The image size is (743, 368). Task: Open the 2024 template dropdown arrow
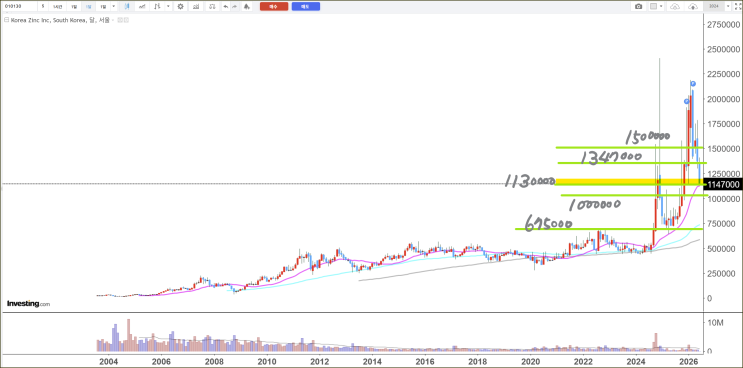point(728,6)
